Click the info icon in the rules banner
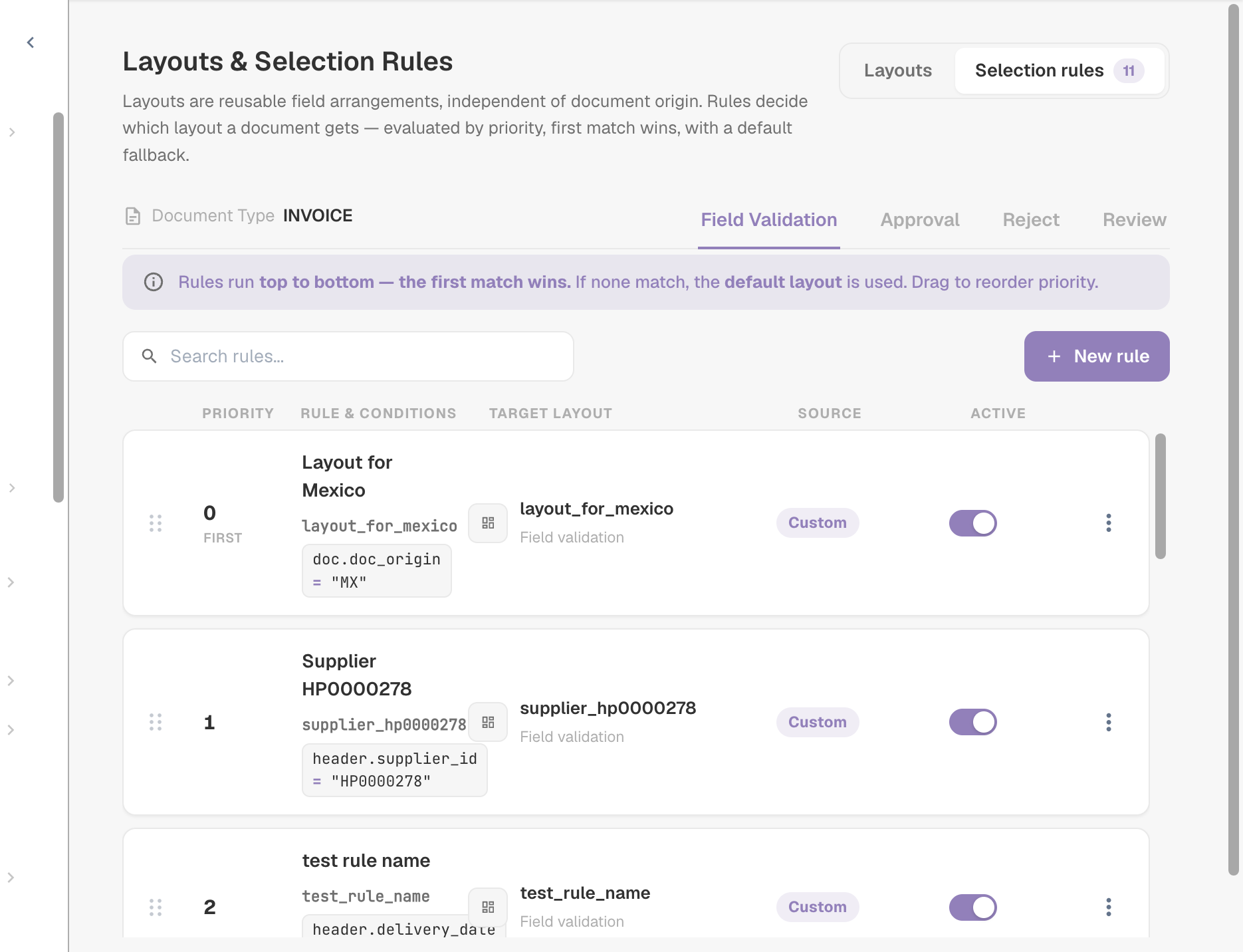This screenshot has width=1243, height=952. [x=154, y=282]
